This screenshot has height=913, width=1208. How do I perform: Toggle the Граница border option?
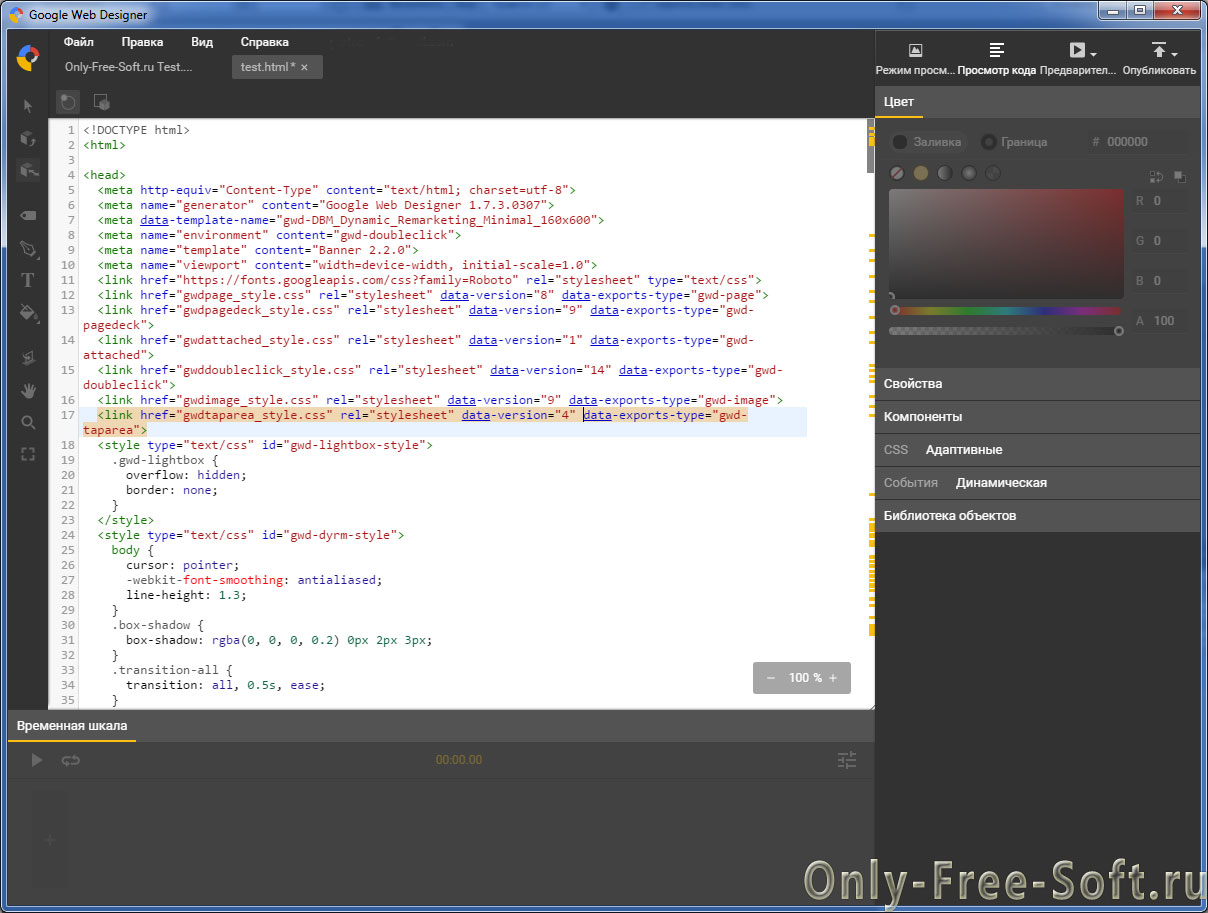(1014, 142)
